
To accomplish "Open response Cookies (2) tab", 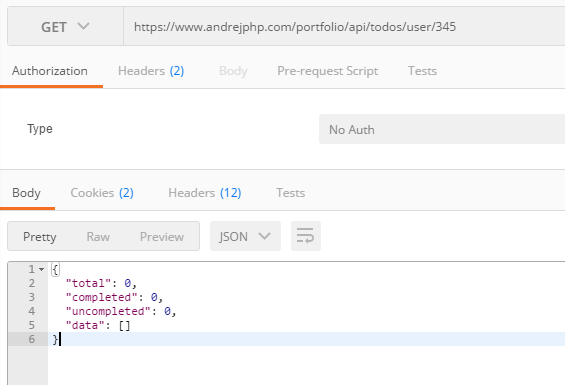I will pos(102,193).
